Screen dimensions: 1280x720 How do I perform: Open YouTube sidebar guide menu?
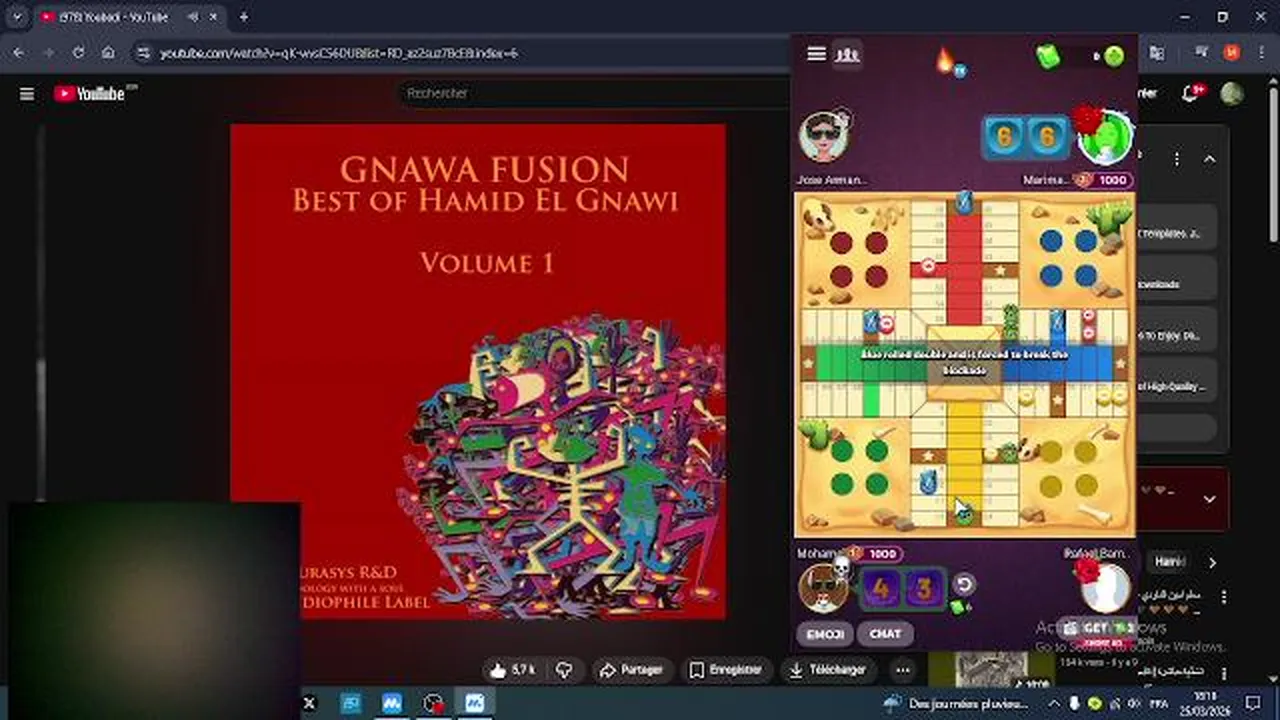pyautogui.click(x=27, y=94)
